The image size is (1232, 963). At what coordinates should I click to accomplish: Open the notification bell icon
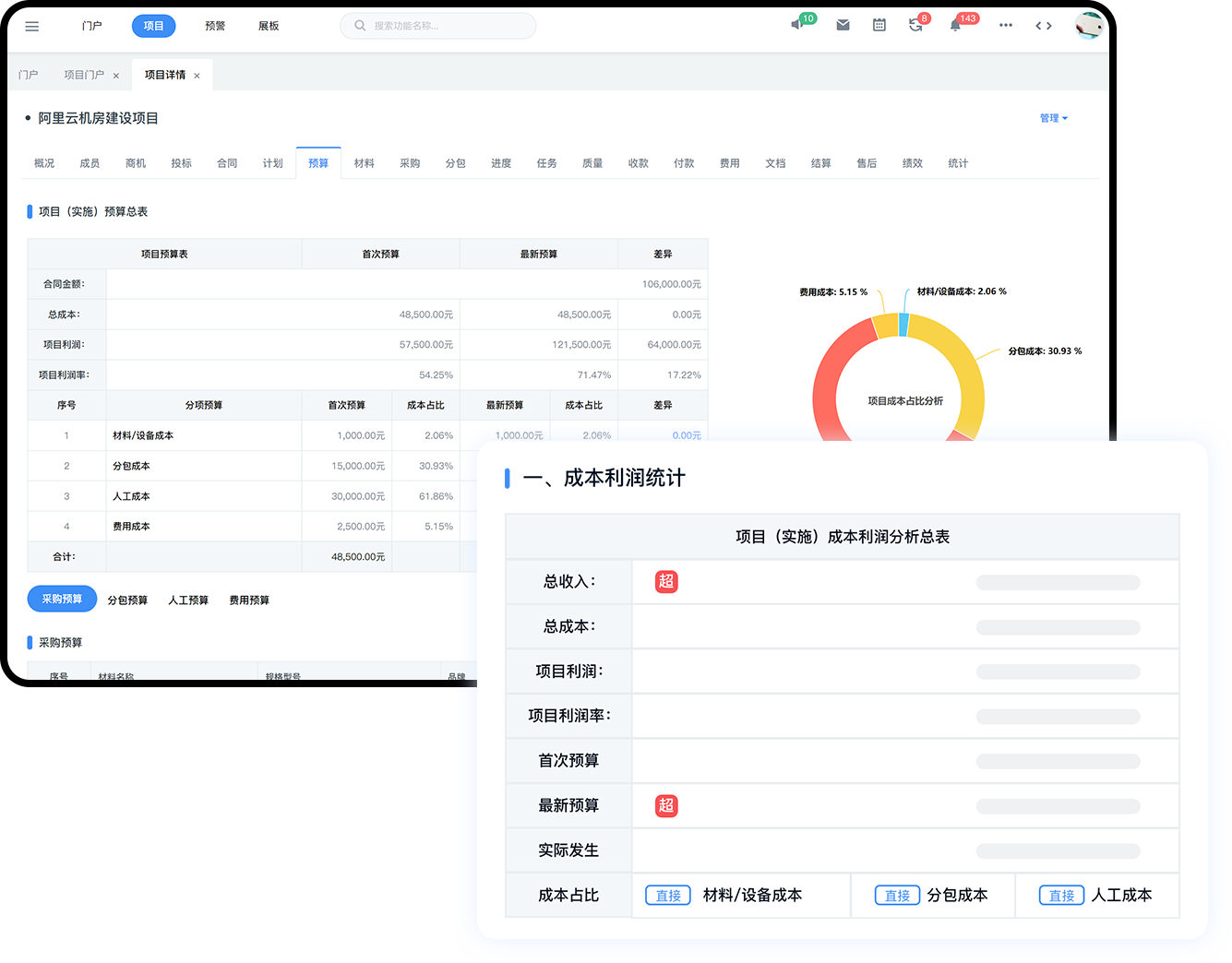click(x=955, y=26)
